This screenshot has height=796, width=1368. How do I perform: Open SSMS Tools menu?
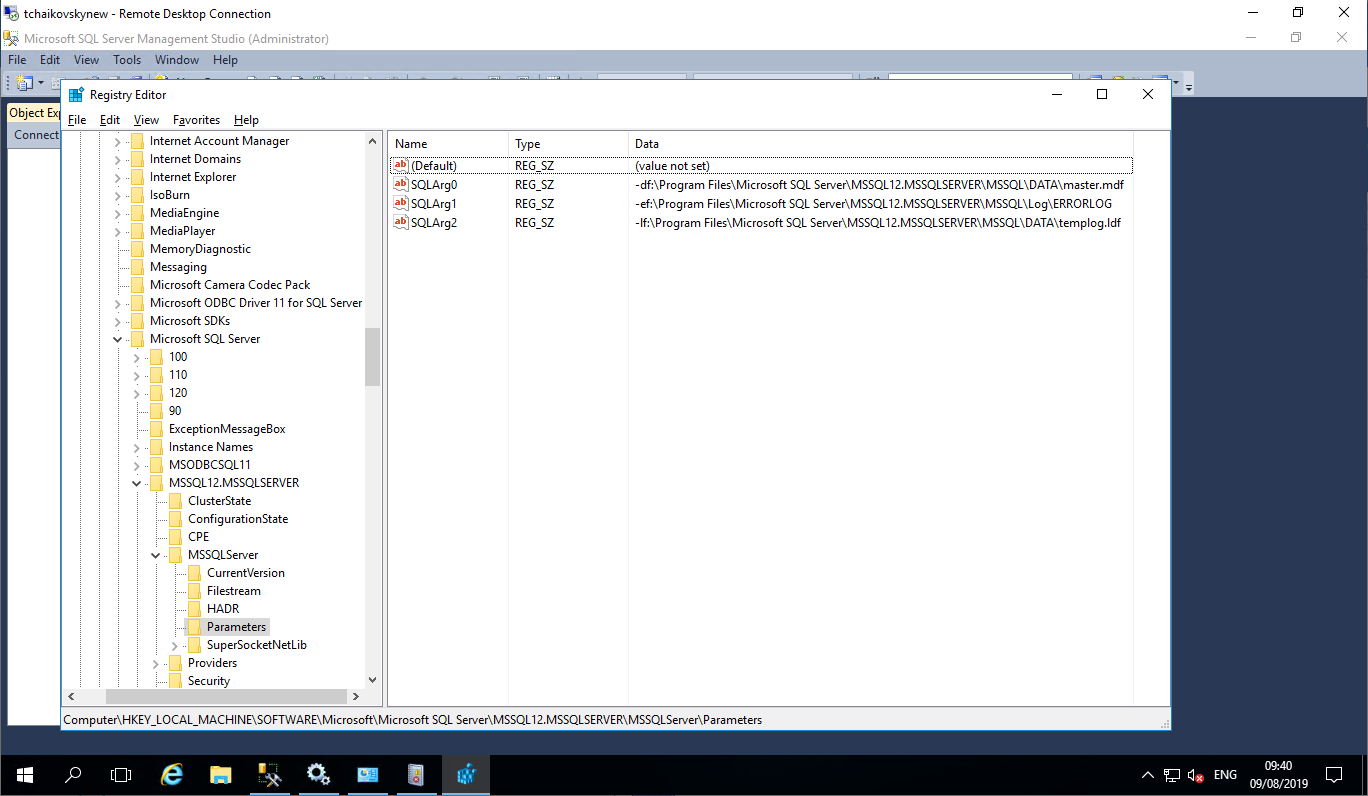point(127,60)
